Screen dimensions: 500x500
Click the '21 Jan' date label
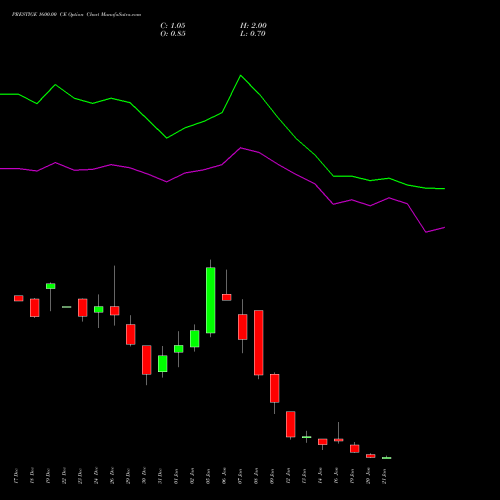point(384,476)
